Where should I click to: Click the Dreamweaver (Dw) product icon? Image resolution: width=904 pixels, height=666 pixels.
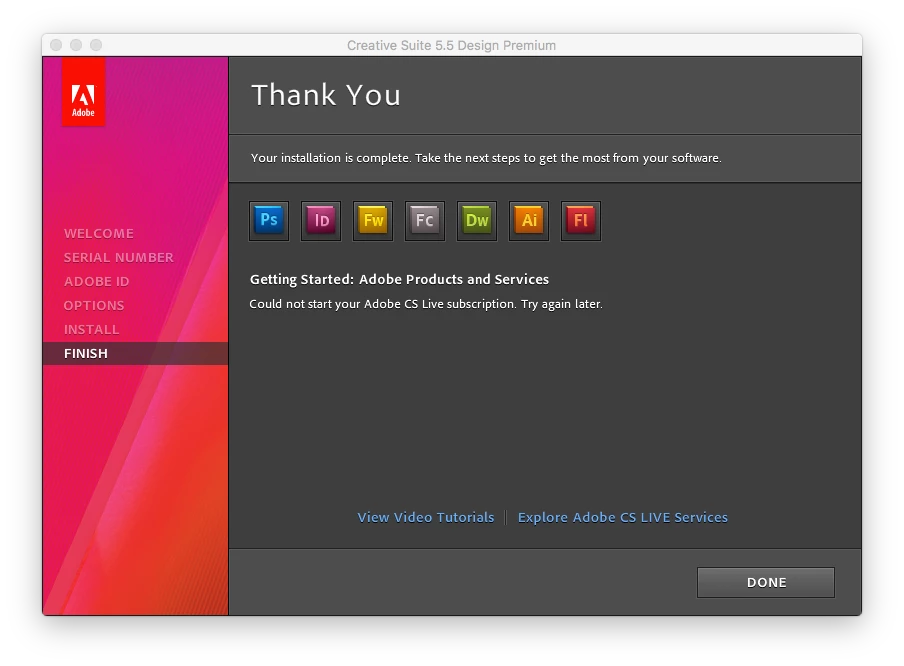[477, 221]
